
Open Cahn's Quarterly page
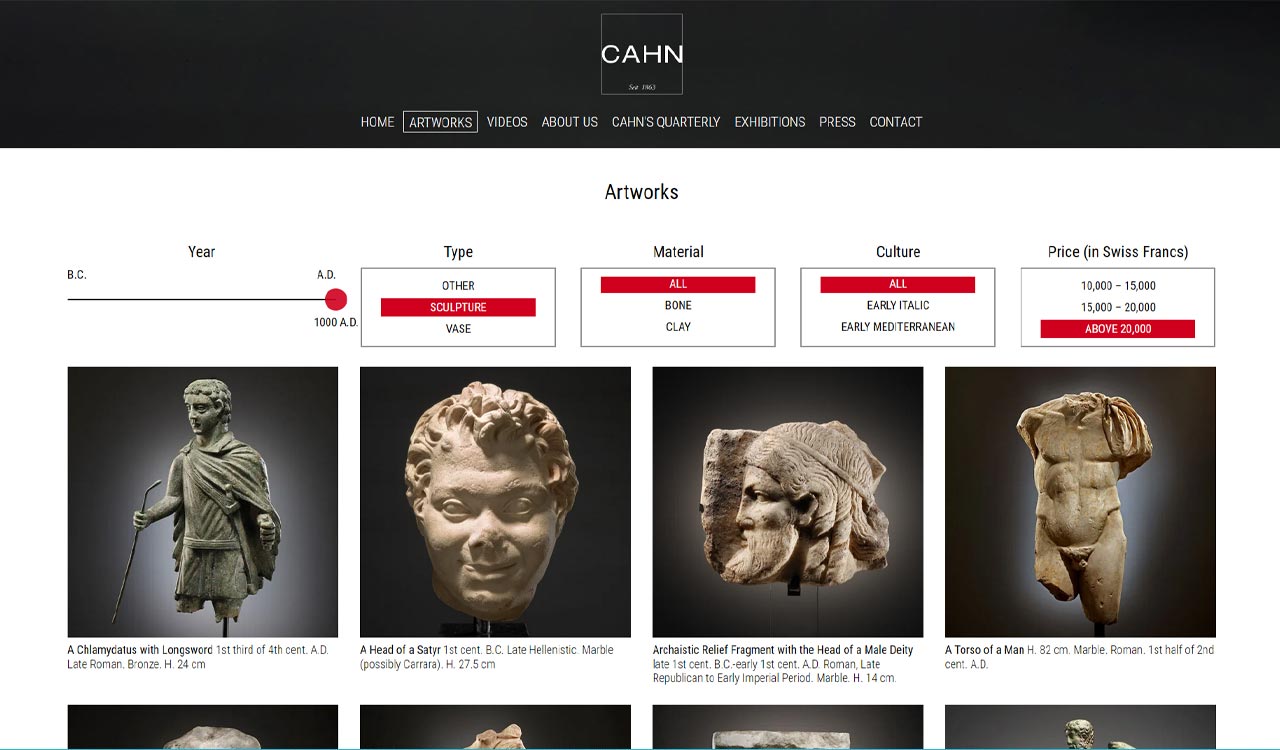point(666,122)
